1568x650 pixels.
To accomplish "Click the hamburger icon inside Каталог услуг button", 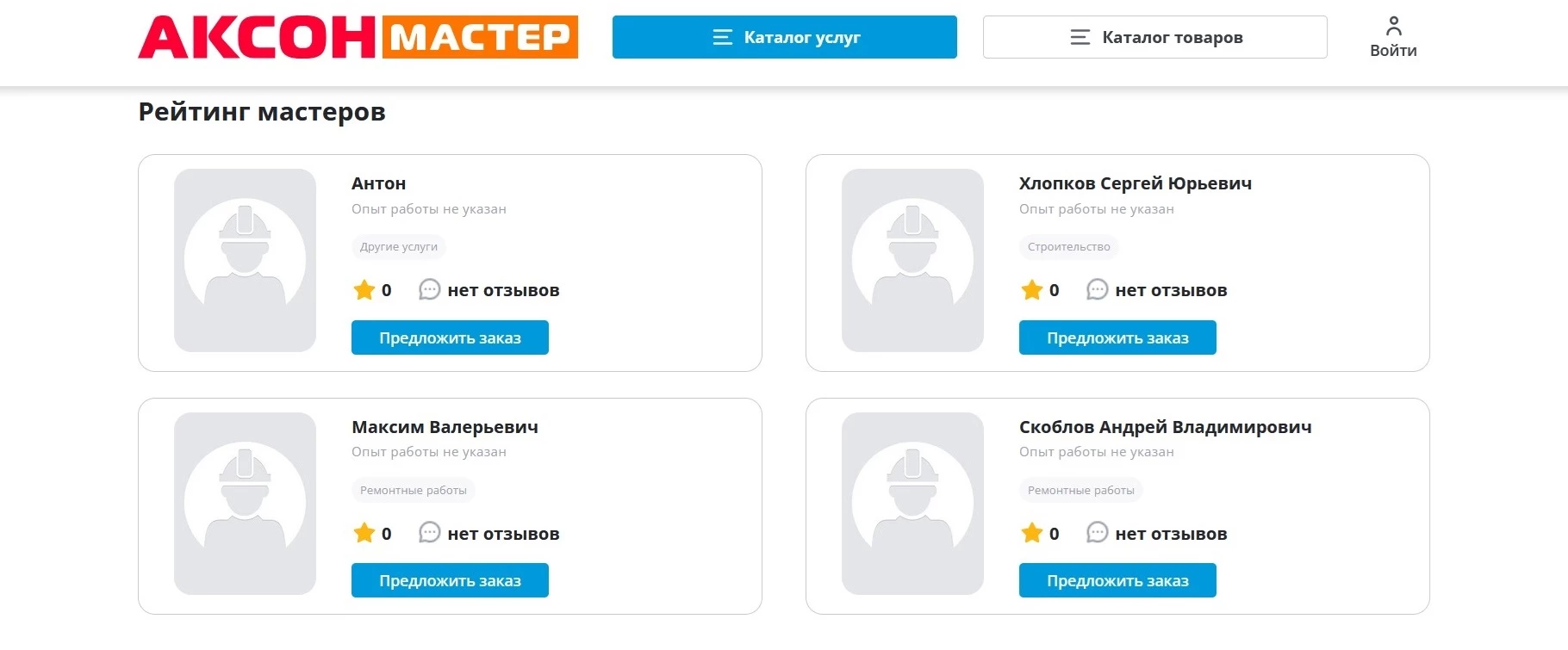I will point(720,37).
